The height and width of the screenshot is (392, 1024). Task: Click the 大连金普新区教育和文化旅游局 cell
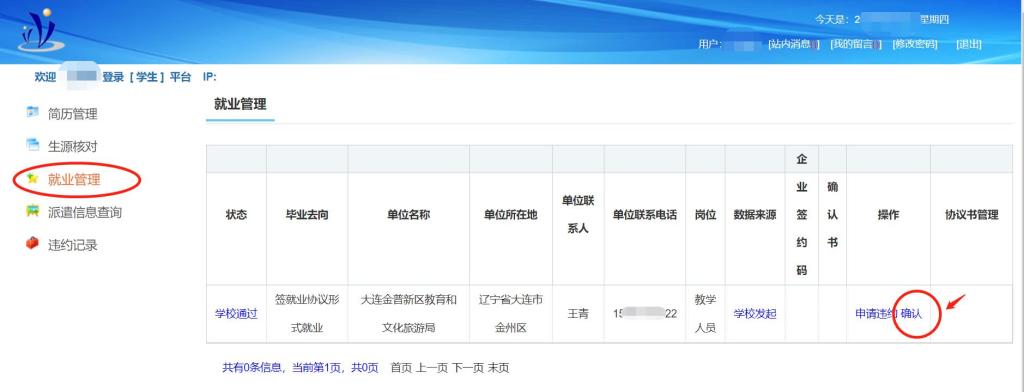(408, 314)
